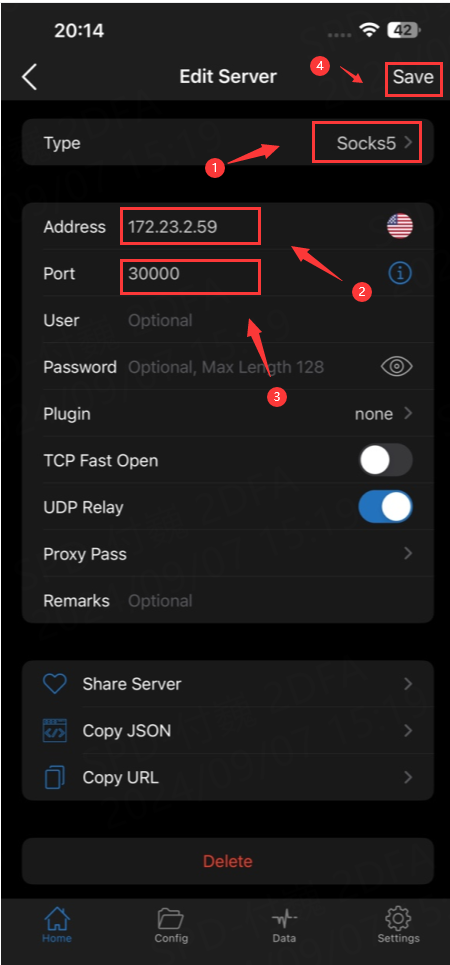Tap the Share Server heart icon
The width and height of the screenshot is (450, 965).
point(55,684)
